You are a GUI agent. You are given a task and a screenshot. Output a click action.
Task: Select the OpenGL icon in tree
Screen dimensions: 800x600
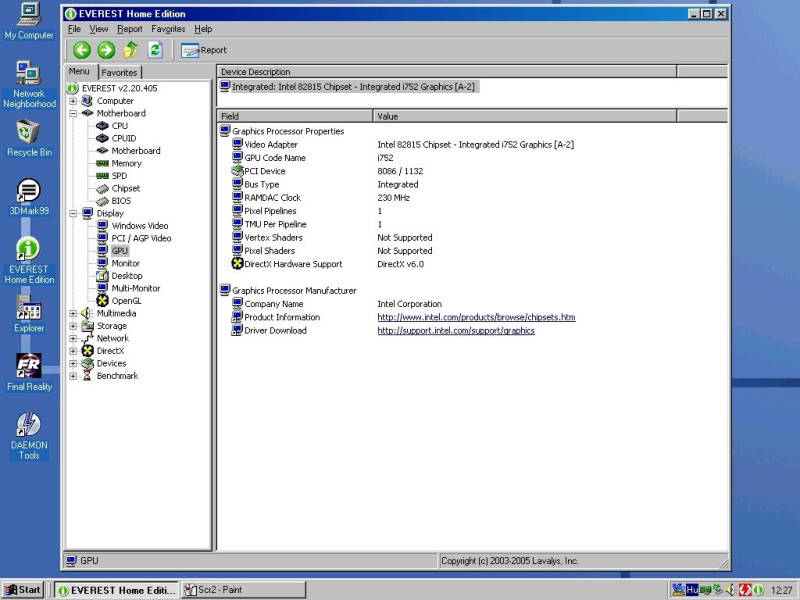[x=102, y=301]
